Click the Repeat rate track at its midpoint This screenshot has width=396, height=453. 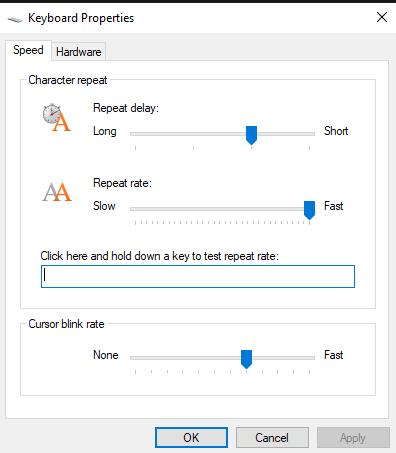[222, 209]
